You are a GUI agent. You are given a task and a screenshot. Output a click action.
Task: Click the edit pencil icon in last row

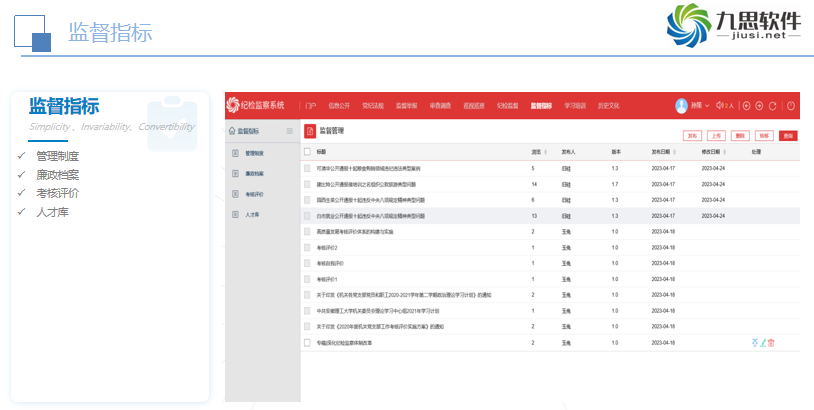763,343
